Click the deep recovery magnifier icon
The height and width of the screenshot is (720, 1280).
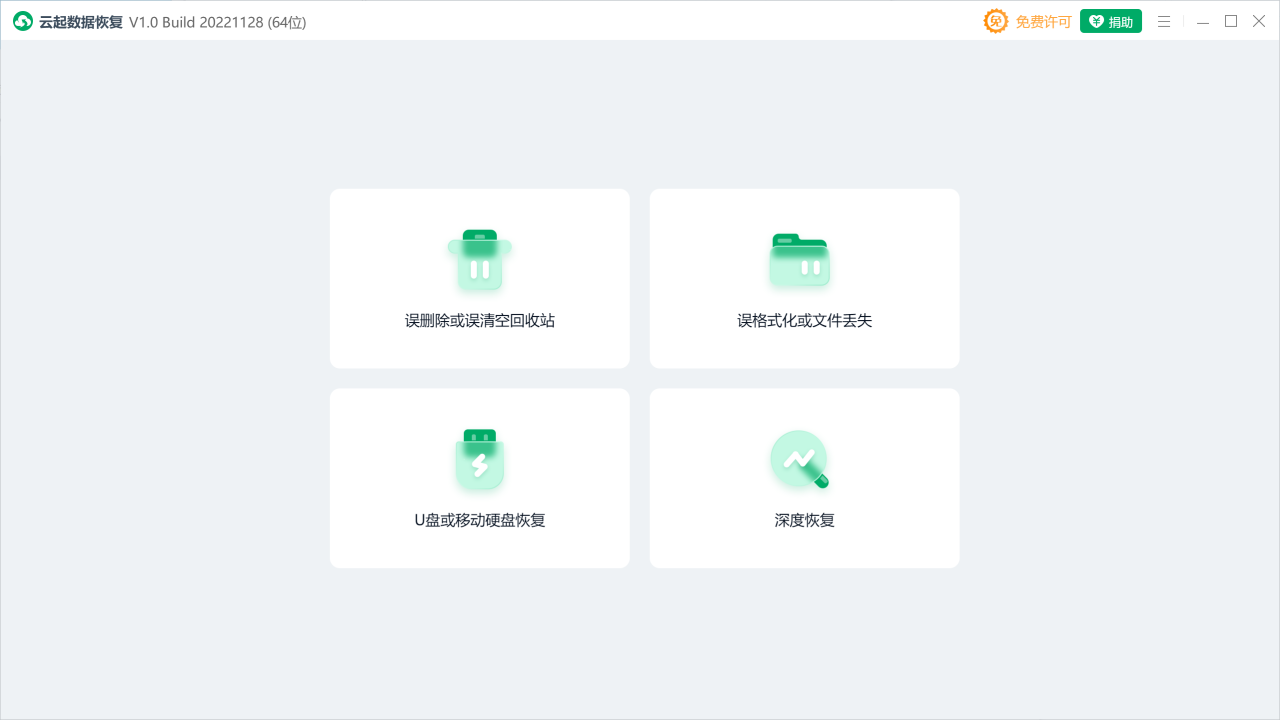[800, 460]
